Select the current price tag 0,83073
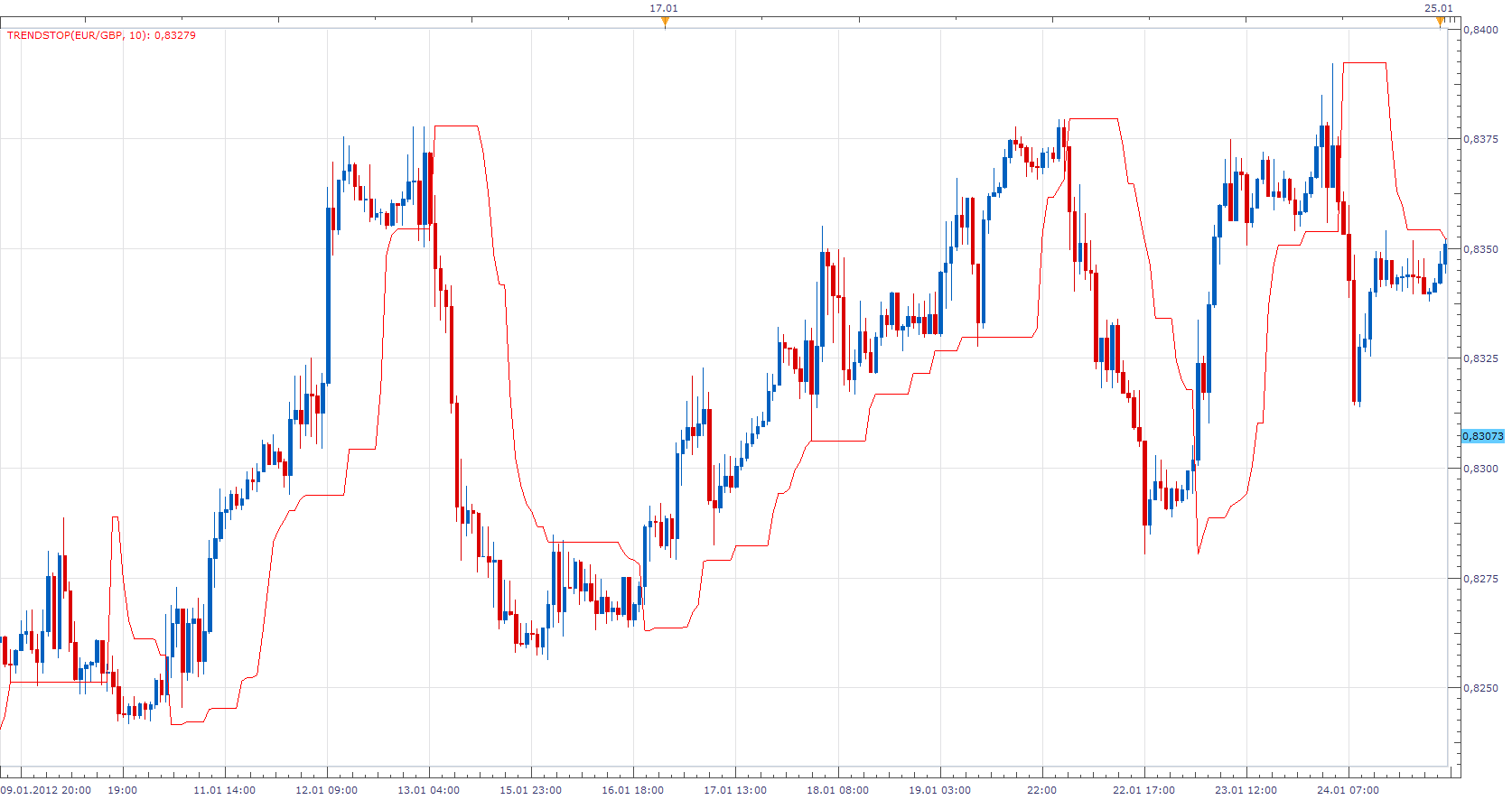This screenshot has width=1512, height=800. pyautogui.click(x=1483, y=436)
